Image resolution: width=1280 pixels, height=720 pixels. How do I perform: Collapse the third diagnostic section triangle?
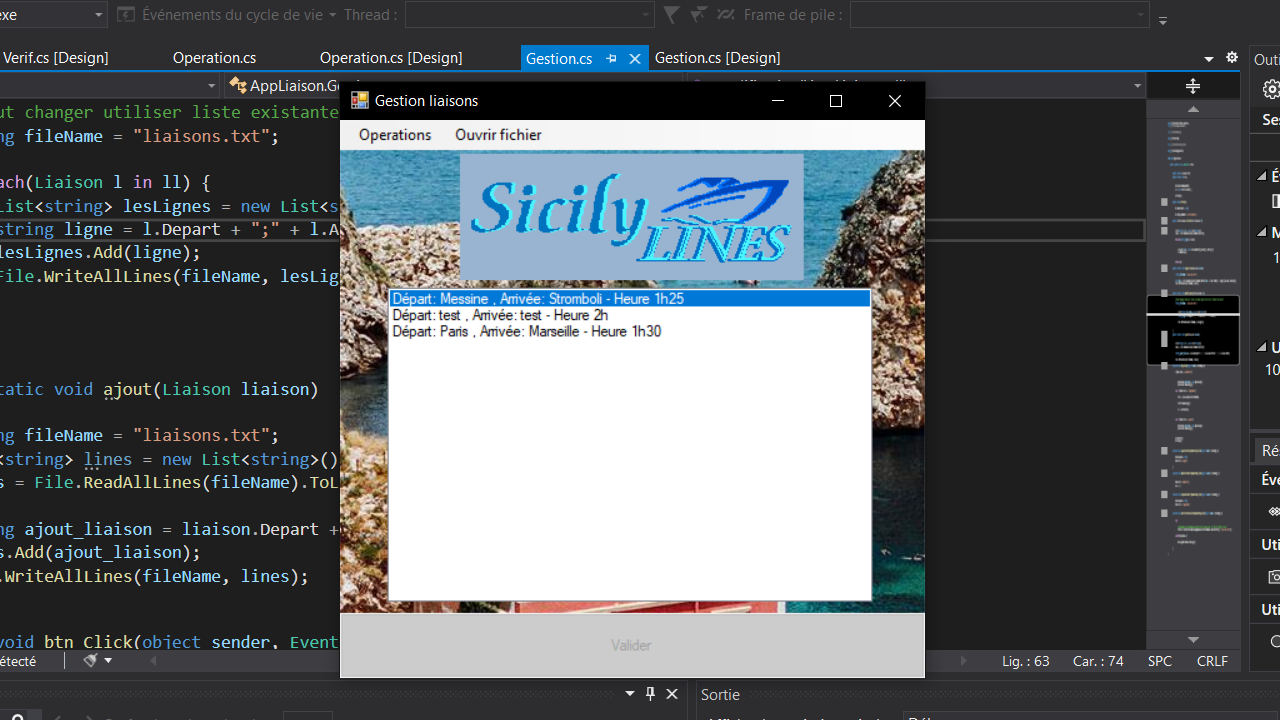pyautogui.click(x=1262, y=347)
